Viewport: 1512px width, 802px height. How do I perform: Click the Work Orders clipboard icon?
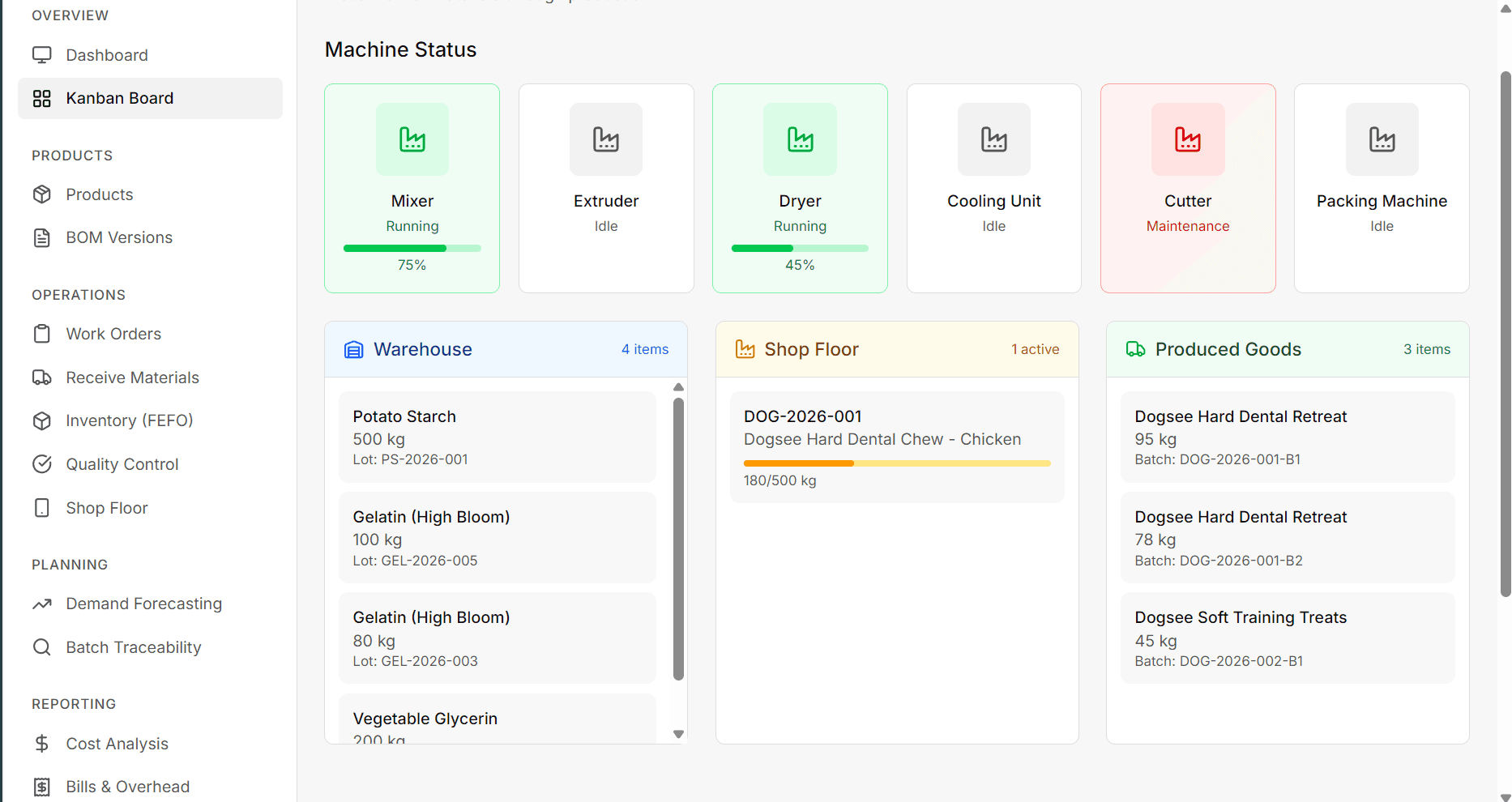coord(42,333)
